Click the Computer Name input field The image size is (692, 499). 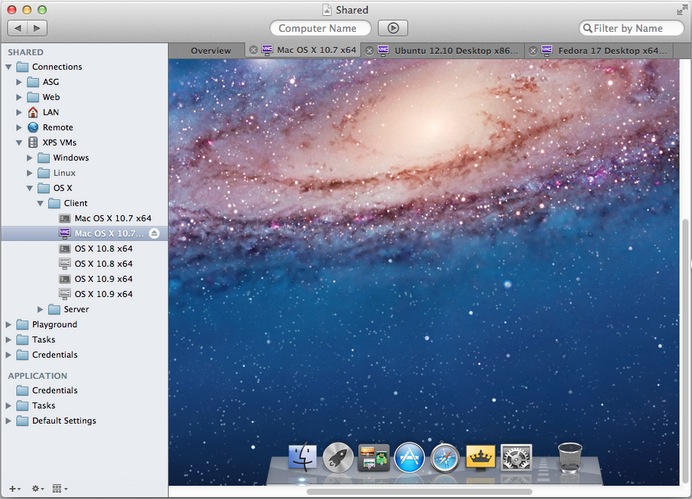[x=320, y=28]
